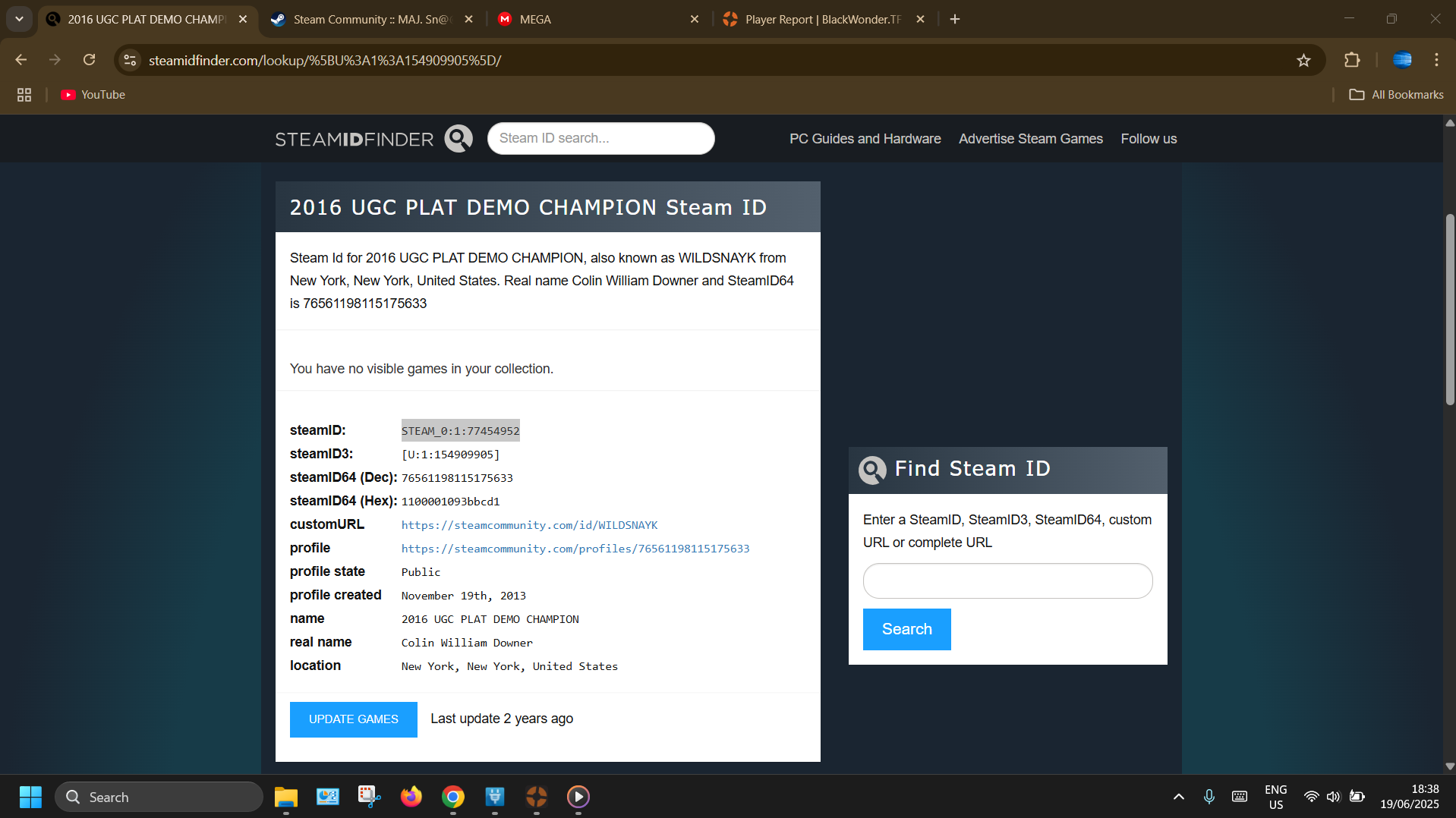This screenshot has height=818, width=1456.
Task: Select the STEAM_0:1:77454952 steamID value
Action: point(461,431)
